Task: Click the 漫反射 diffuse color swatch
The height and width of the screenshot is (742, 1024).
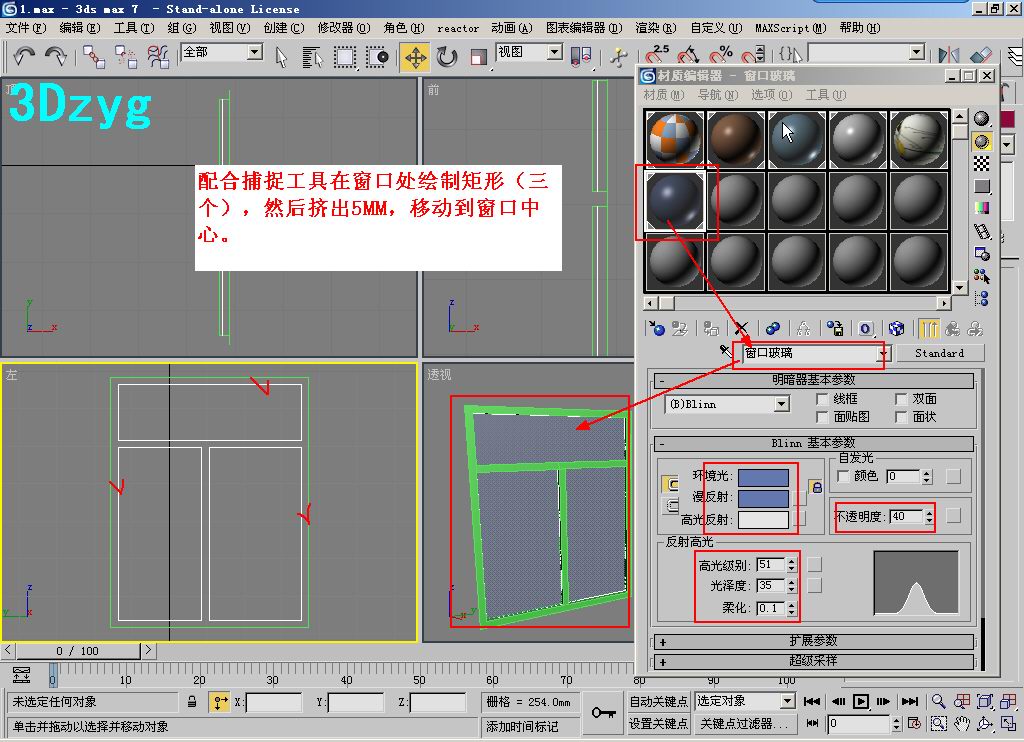Action: [x=763, y=498]
